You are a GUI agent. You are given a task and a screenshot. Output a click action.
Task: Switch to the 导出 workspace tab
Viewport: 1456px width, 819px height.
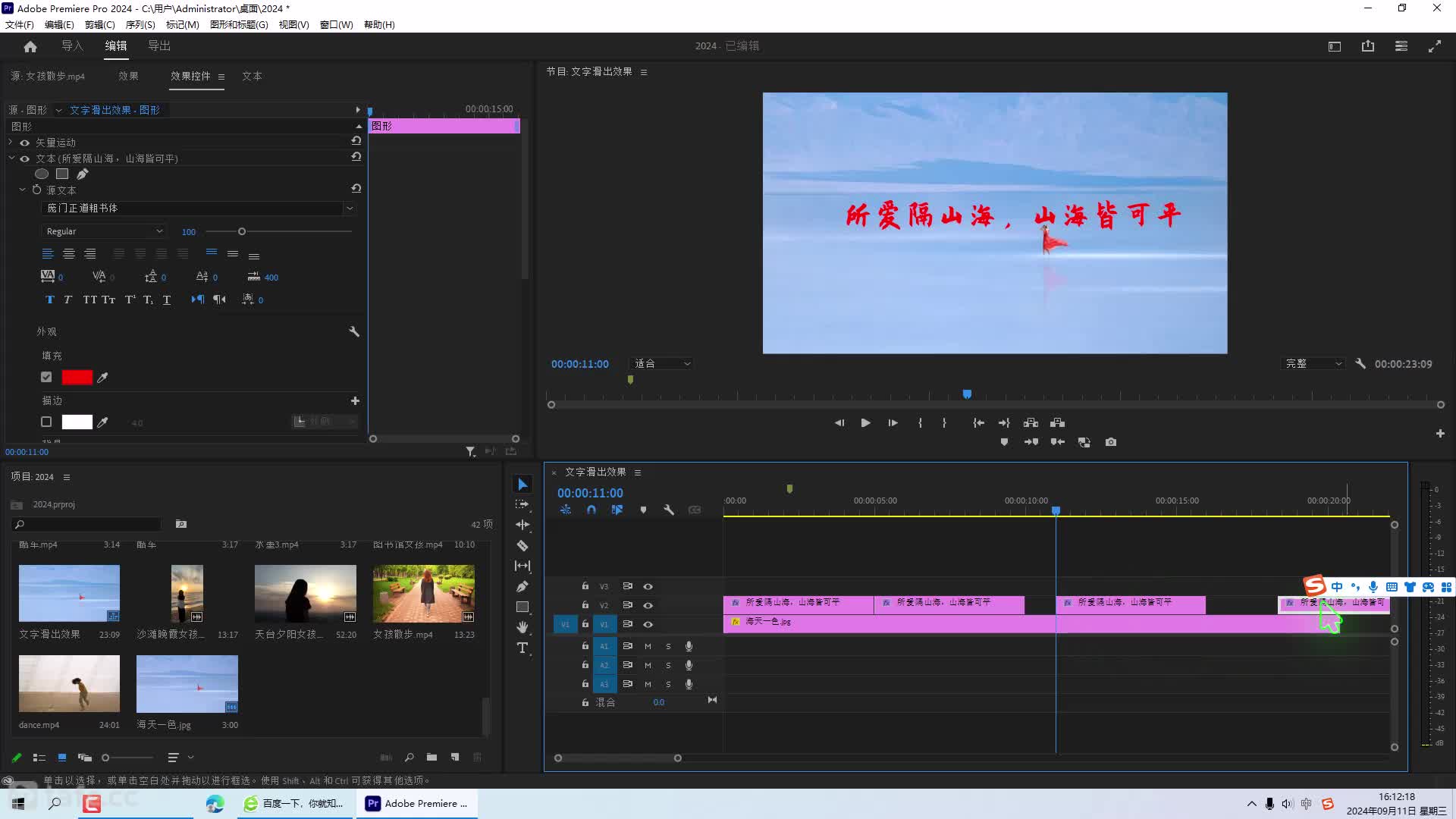coord(159,46)
